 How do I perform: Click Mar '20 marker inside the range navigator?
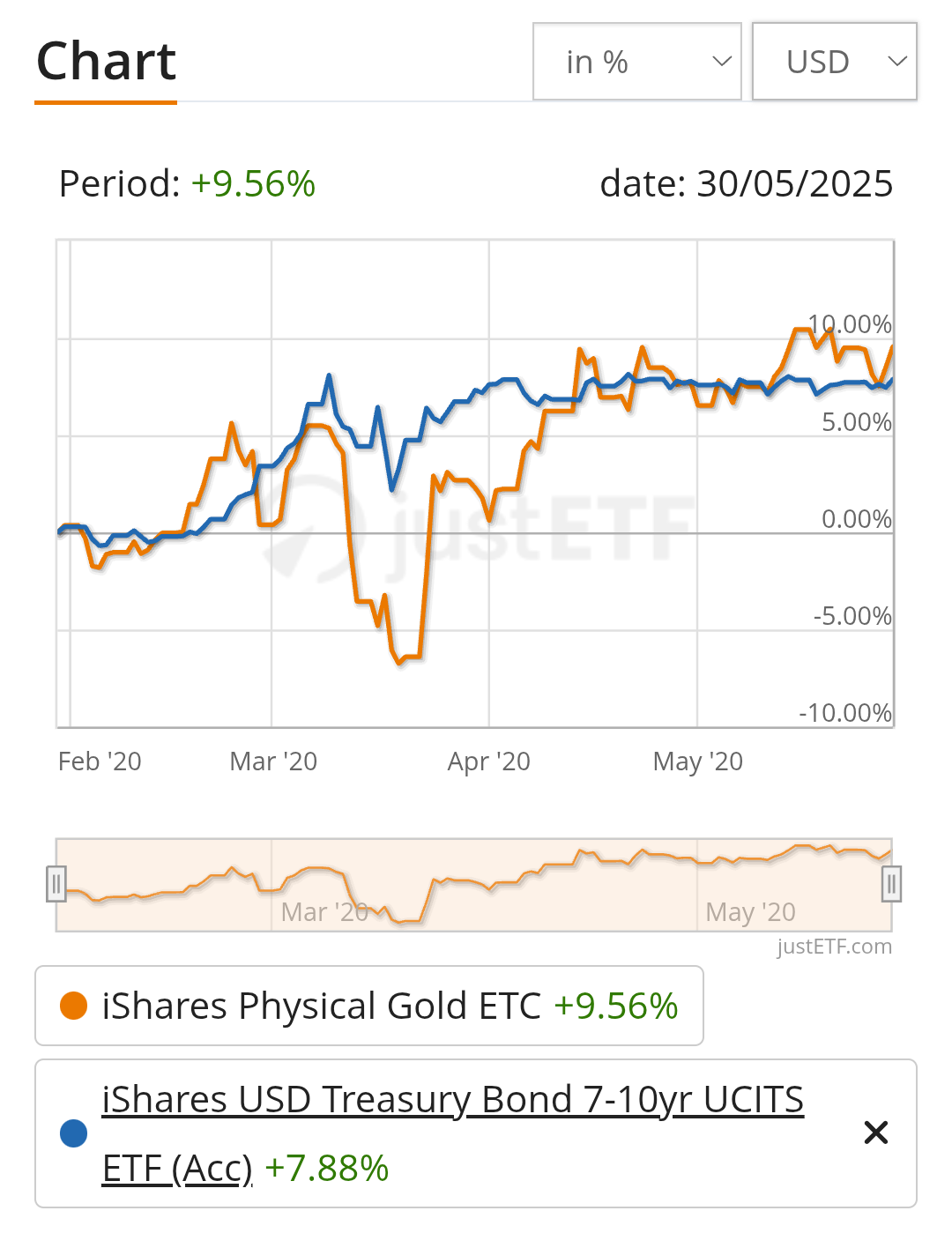(x=324, y=912)
